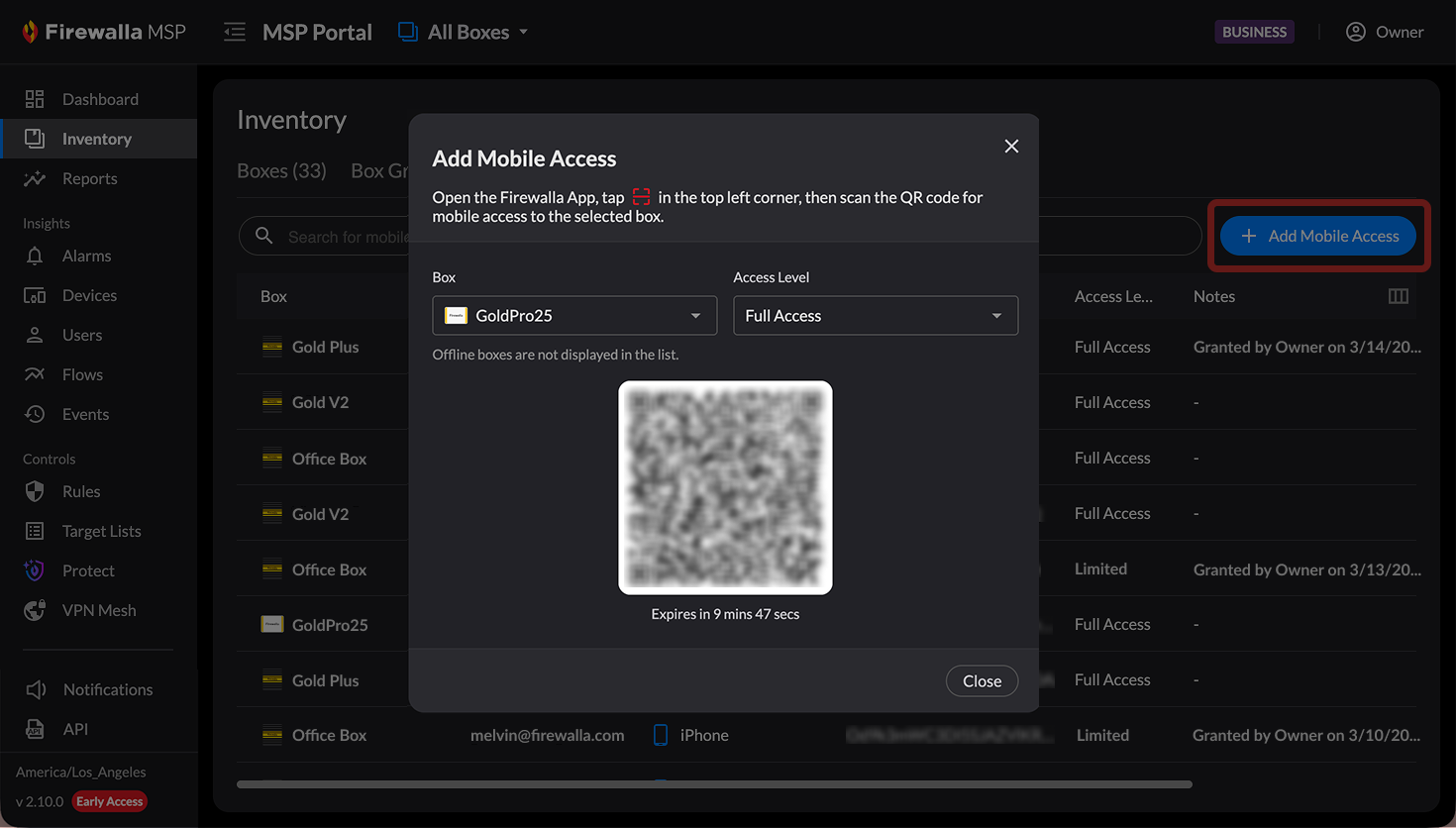Click the QR code image
Screen dimensions: 1456x828
click(x=725, y=487)
